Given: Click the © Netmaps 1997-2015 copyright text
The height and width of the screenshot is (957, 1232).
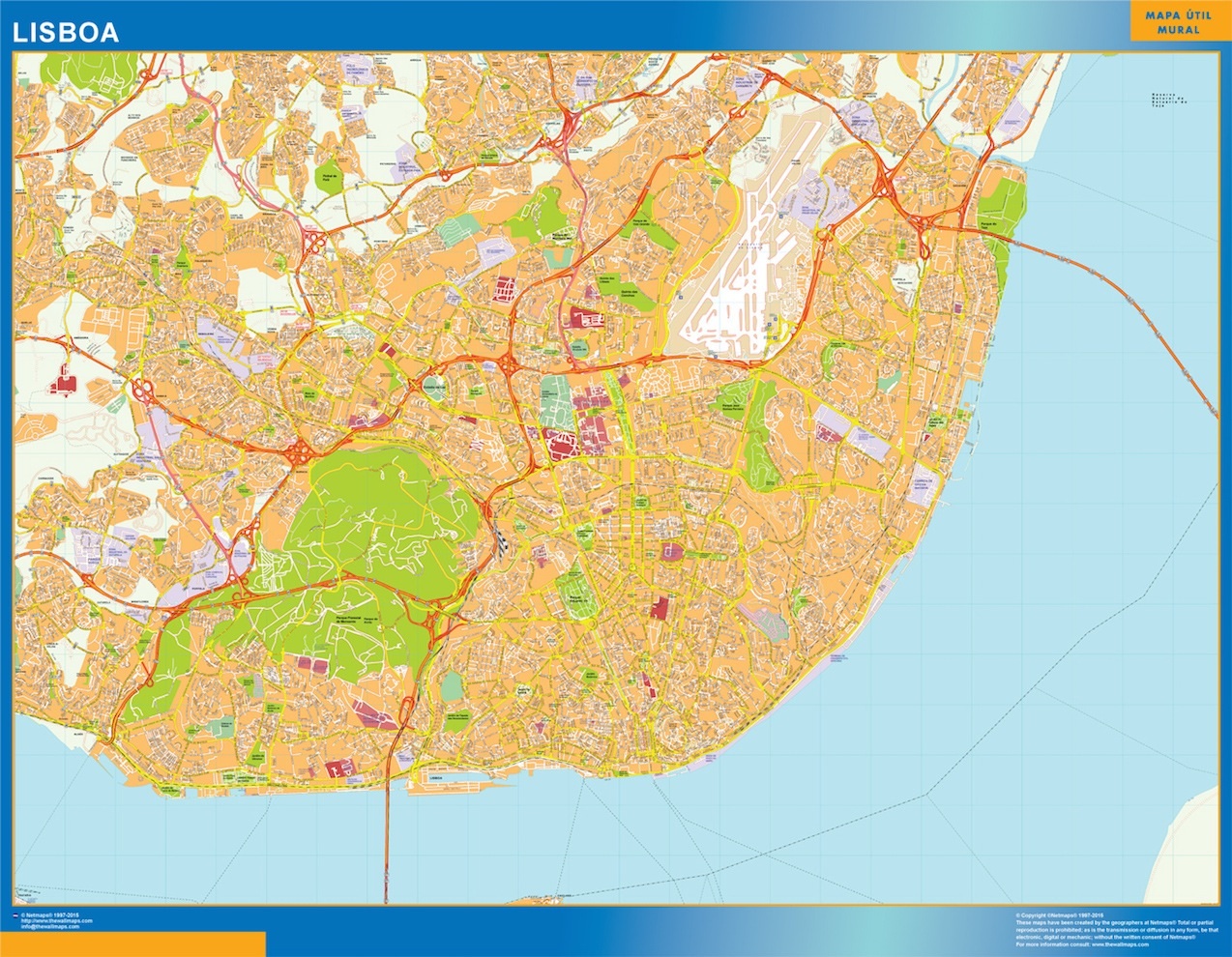Looking at the screenshot, I should pyautogui.click(x=48, y=914).
